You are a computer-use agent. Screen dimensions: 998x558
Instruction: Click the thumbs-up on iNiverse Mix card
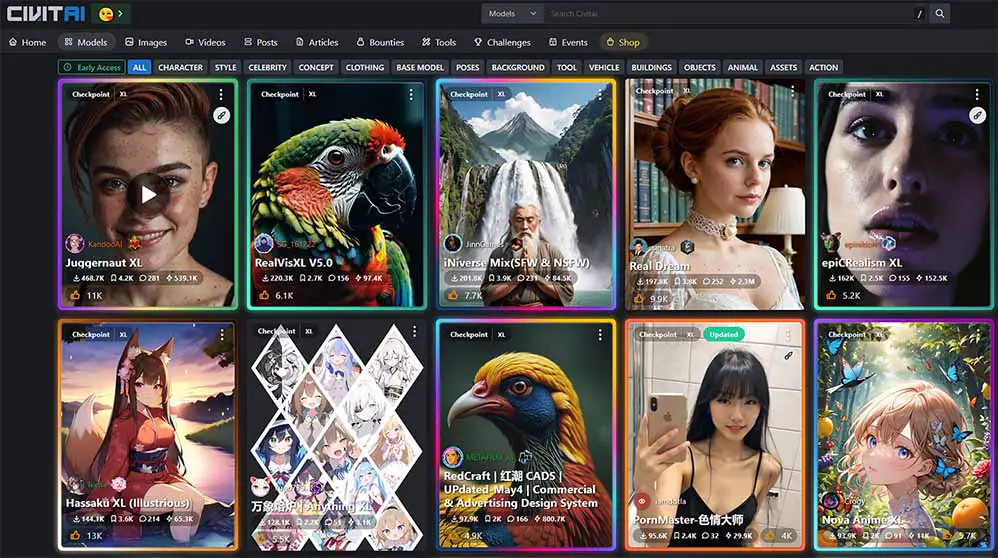point(453,296)
